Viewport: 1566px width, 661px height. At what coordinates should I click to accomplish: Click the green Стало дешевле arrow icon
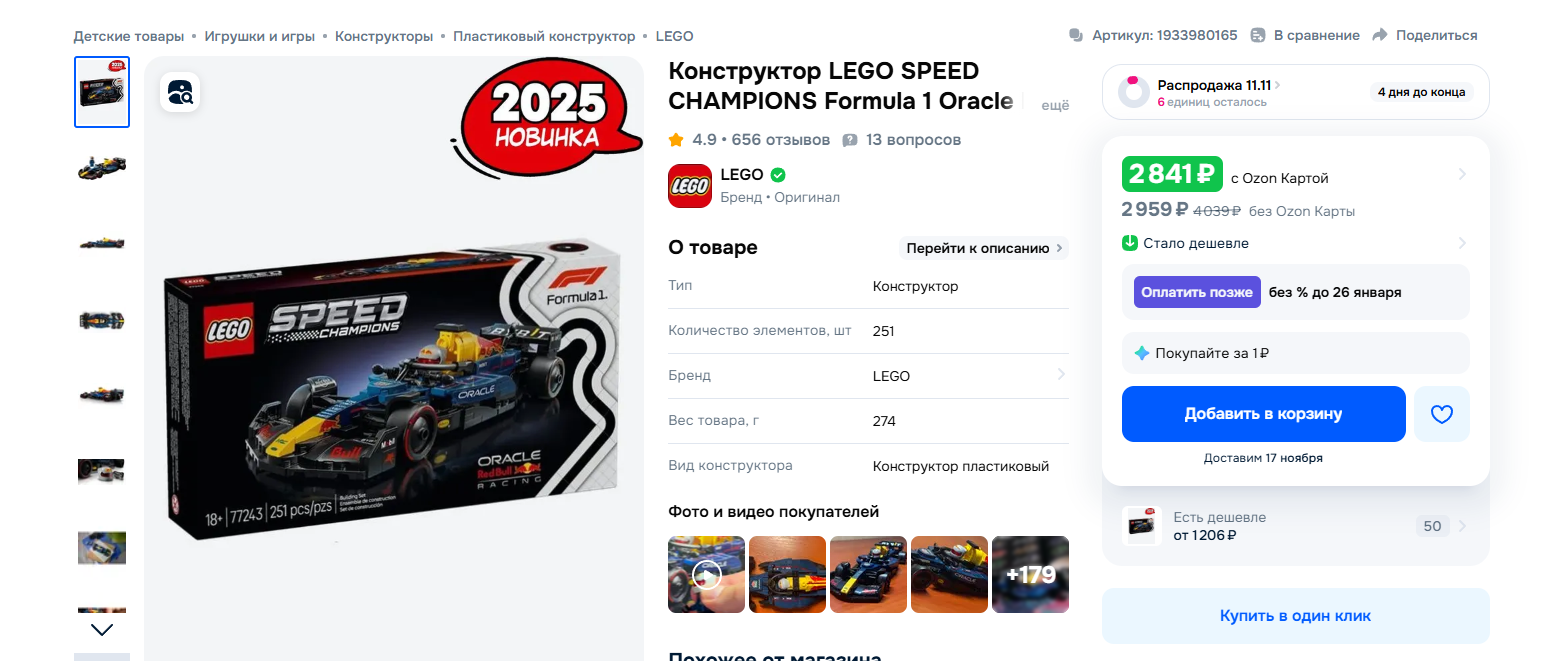coord(1130,243)
